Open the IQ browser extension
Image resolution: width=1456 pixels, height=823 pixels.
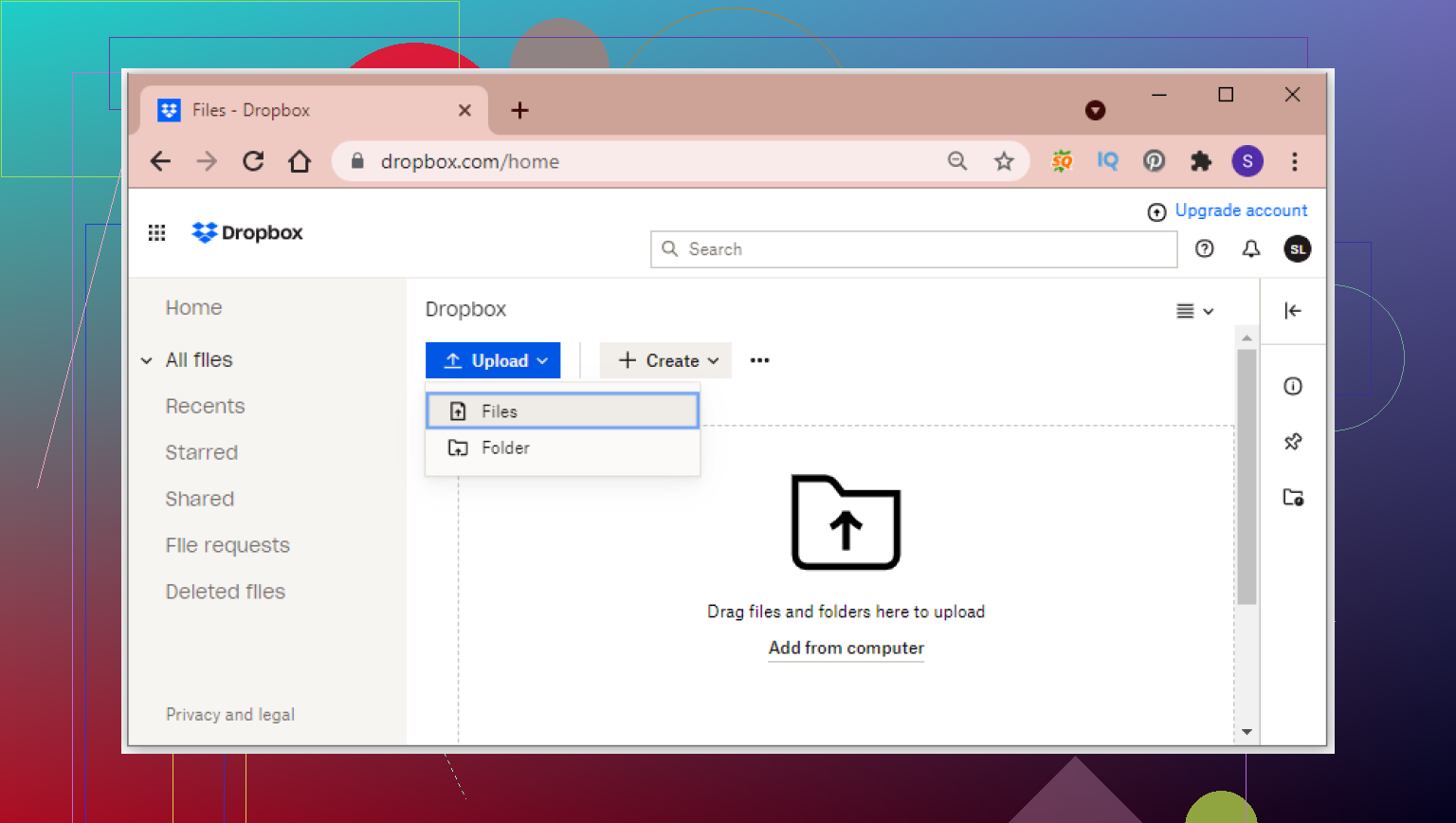(1107, 161)
